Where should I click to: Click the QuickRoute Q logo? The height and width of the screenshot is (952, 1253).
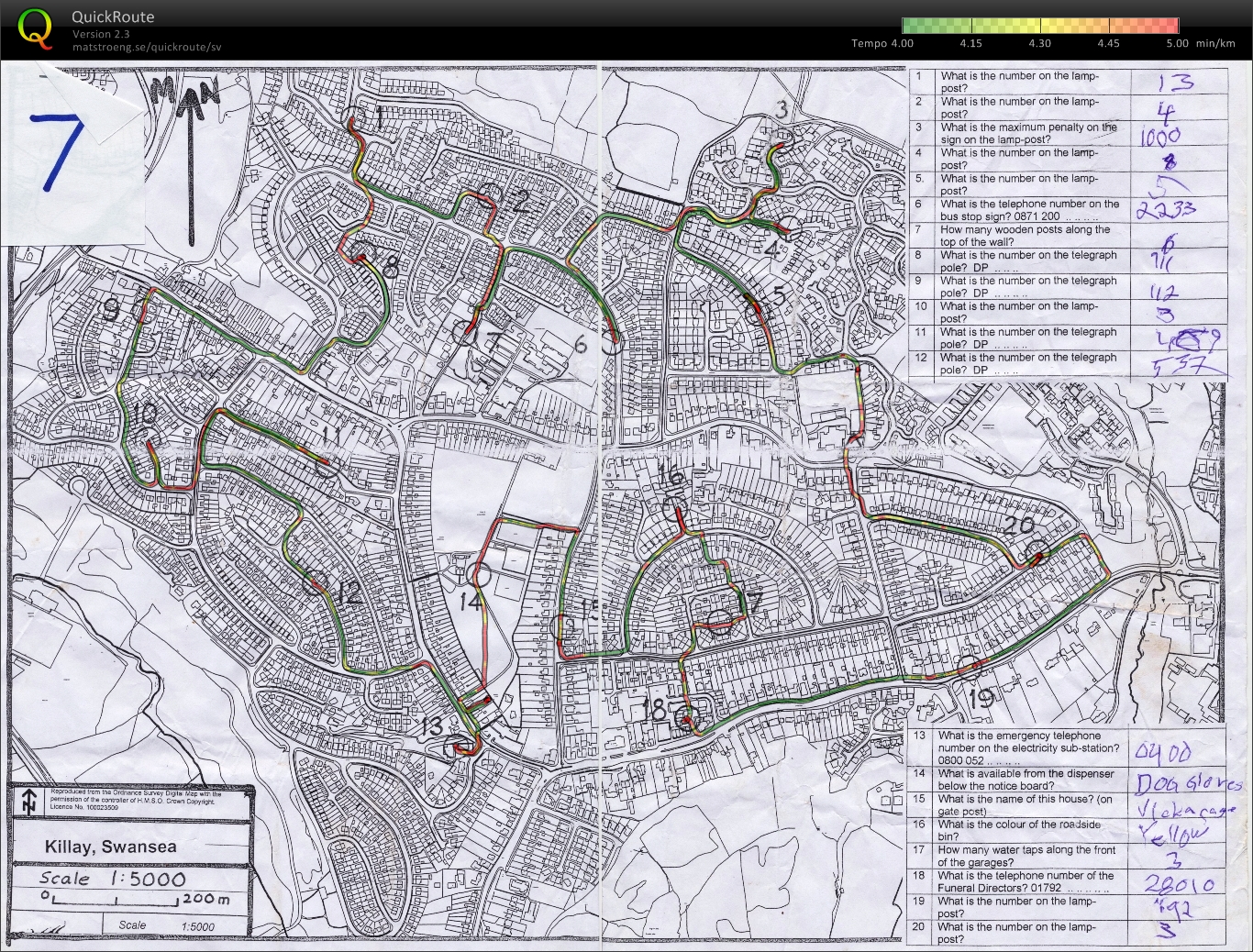tap(36, 28)
